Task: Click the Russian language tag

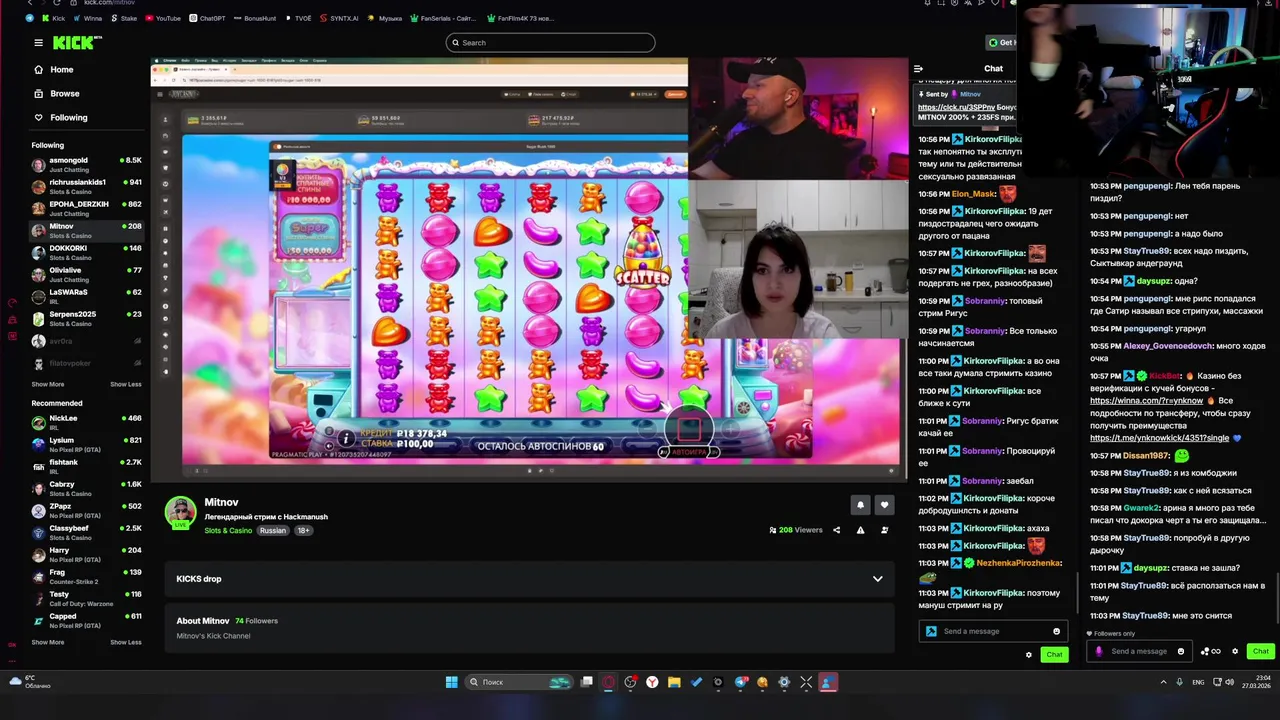Action: click(273, 531)
